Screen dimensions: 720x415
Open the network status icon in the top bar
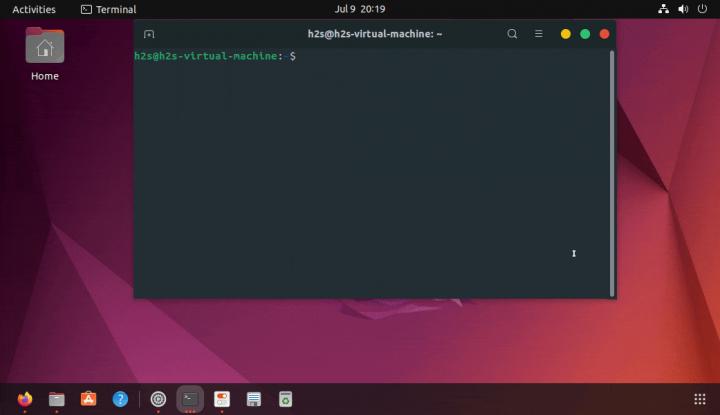664,9
